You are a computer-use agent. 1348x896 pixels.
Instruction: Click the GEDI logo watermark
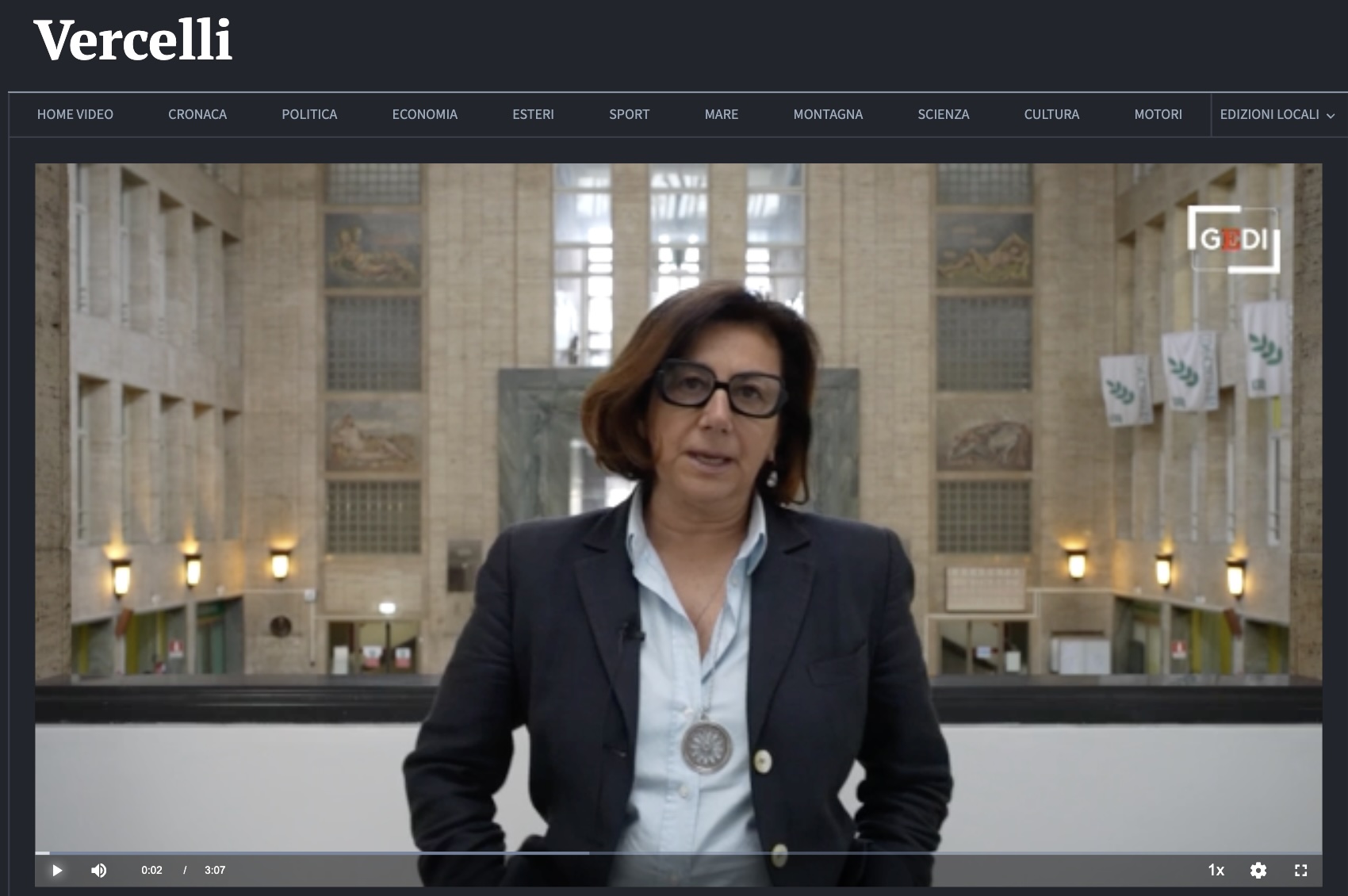point(1233,239)
